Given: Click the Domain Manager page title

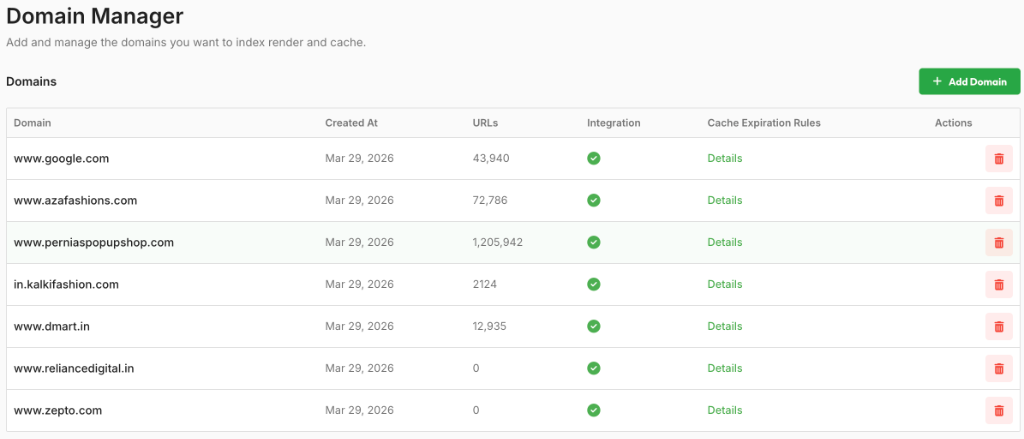Looking at the screenshot, I should click(x=95, y=16).
